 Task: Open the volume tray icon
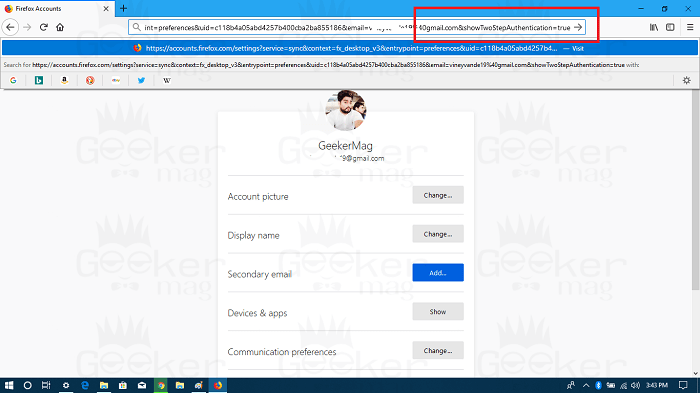(x=636, y=385)
